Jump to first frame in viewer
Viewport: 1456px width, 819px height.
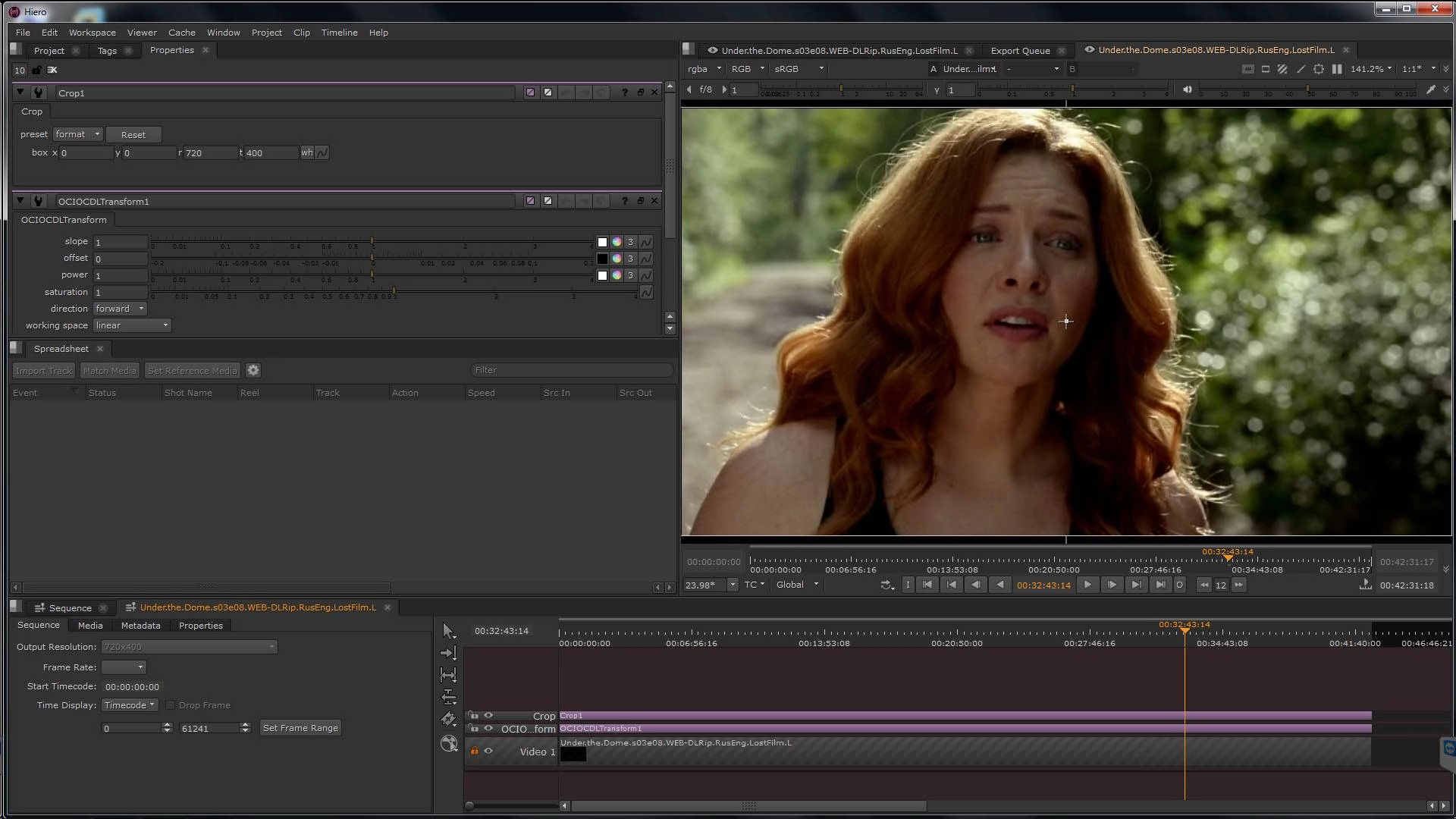pos(927,585)
